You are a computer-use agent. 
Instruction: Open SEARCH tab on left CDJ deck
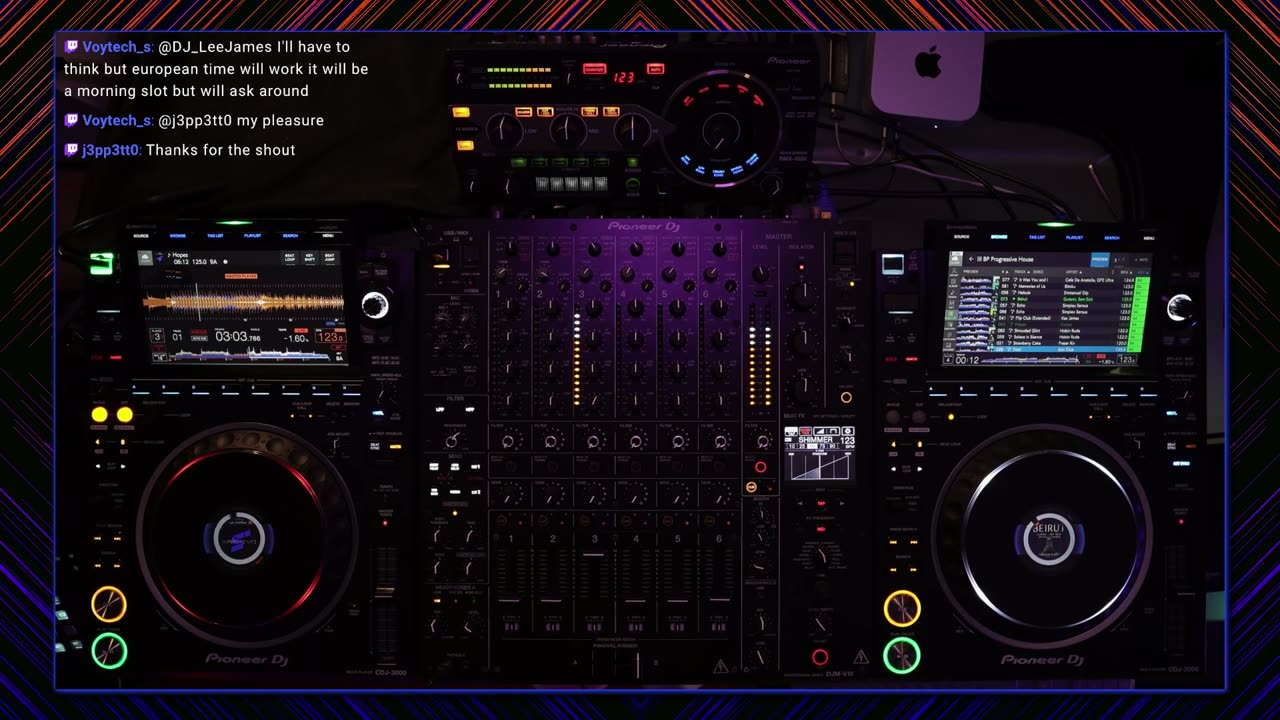tap(290, 236)
